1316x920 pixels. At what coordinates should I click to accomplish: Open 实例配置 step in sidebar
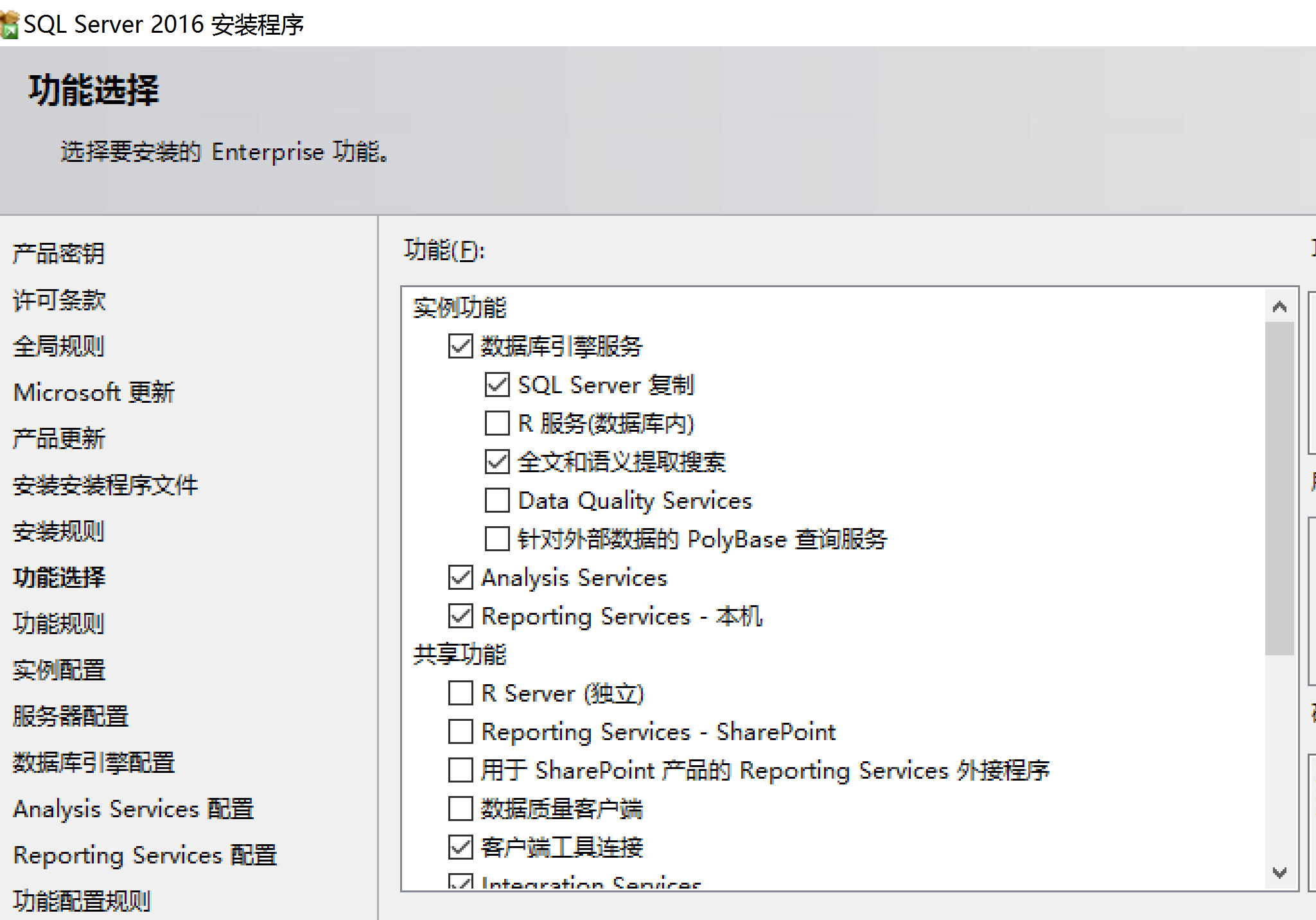[59, 670]
